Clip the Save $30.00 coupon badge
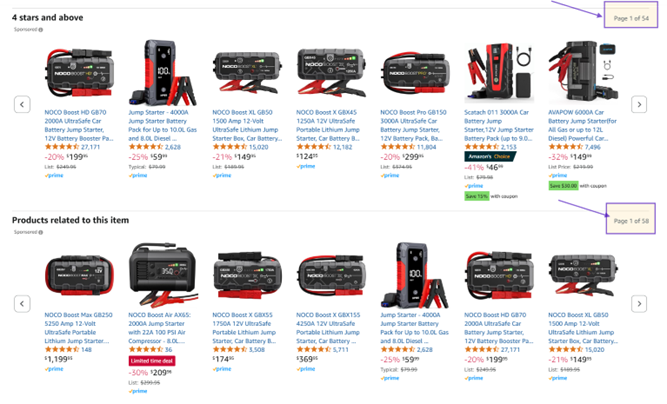The width and height of the screenshot is (667, 404). (563, 186)
